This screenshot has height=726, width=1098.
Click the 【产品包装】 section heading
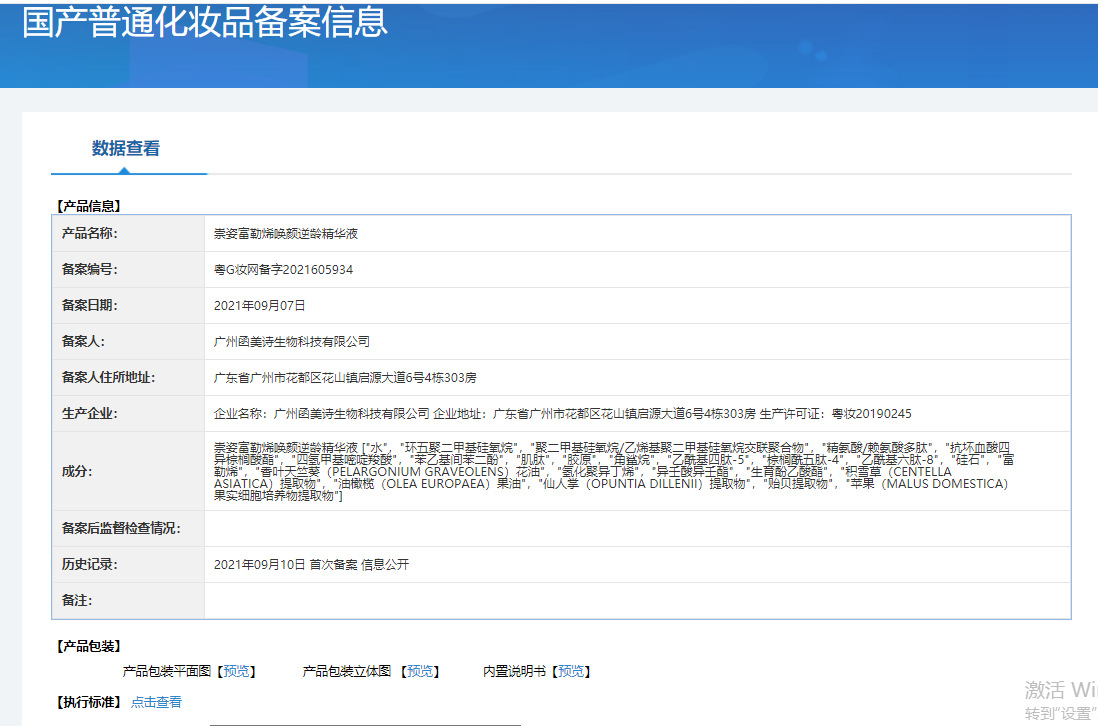(88, 647)
